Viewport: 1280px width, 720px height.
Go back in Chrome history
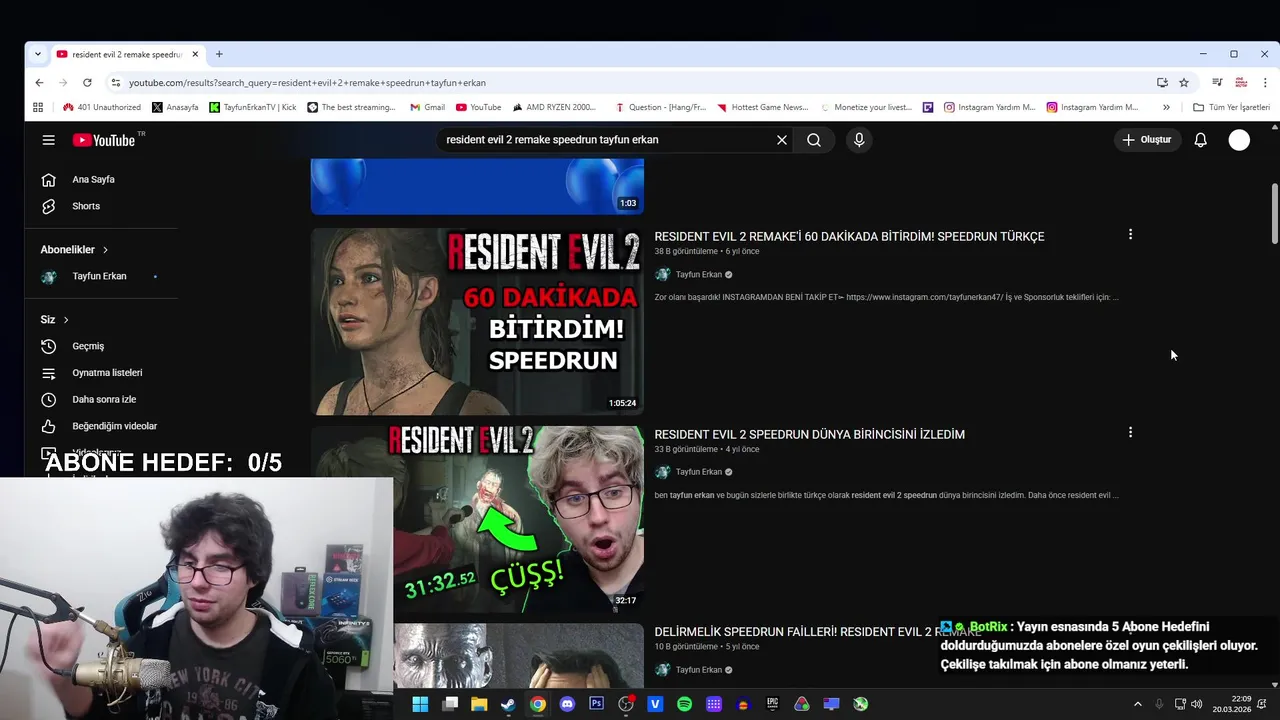(x=39, y=82)
